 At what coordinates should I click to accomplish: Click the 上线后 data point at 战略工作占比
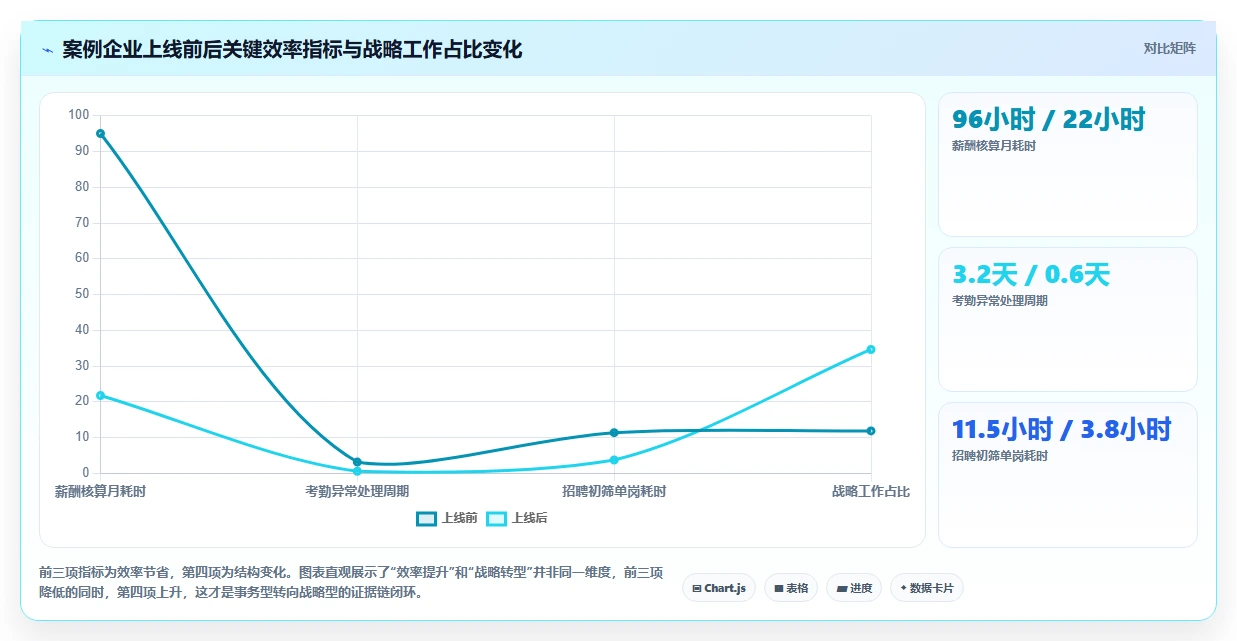pos(871,349)
